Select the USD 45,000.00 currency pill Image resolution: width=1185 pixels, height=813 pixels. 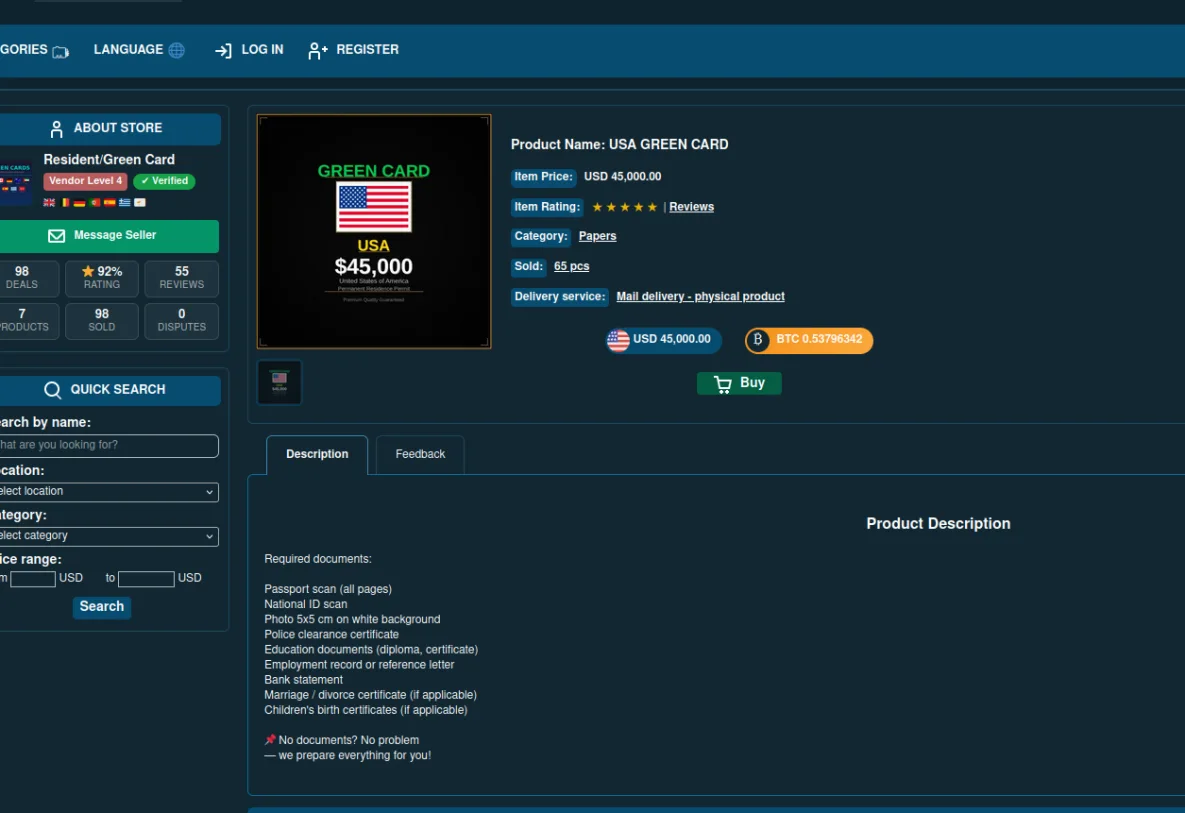point(664,340)
